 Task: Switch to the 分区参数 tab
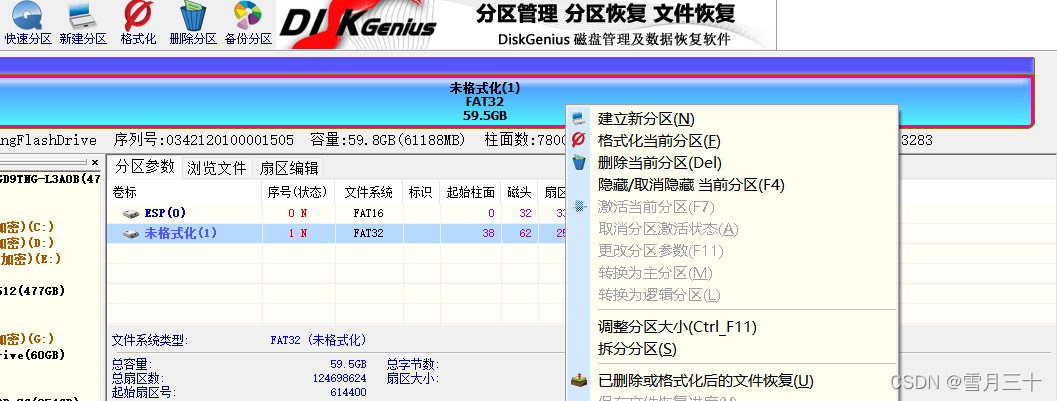145,166
